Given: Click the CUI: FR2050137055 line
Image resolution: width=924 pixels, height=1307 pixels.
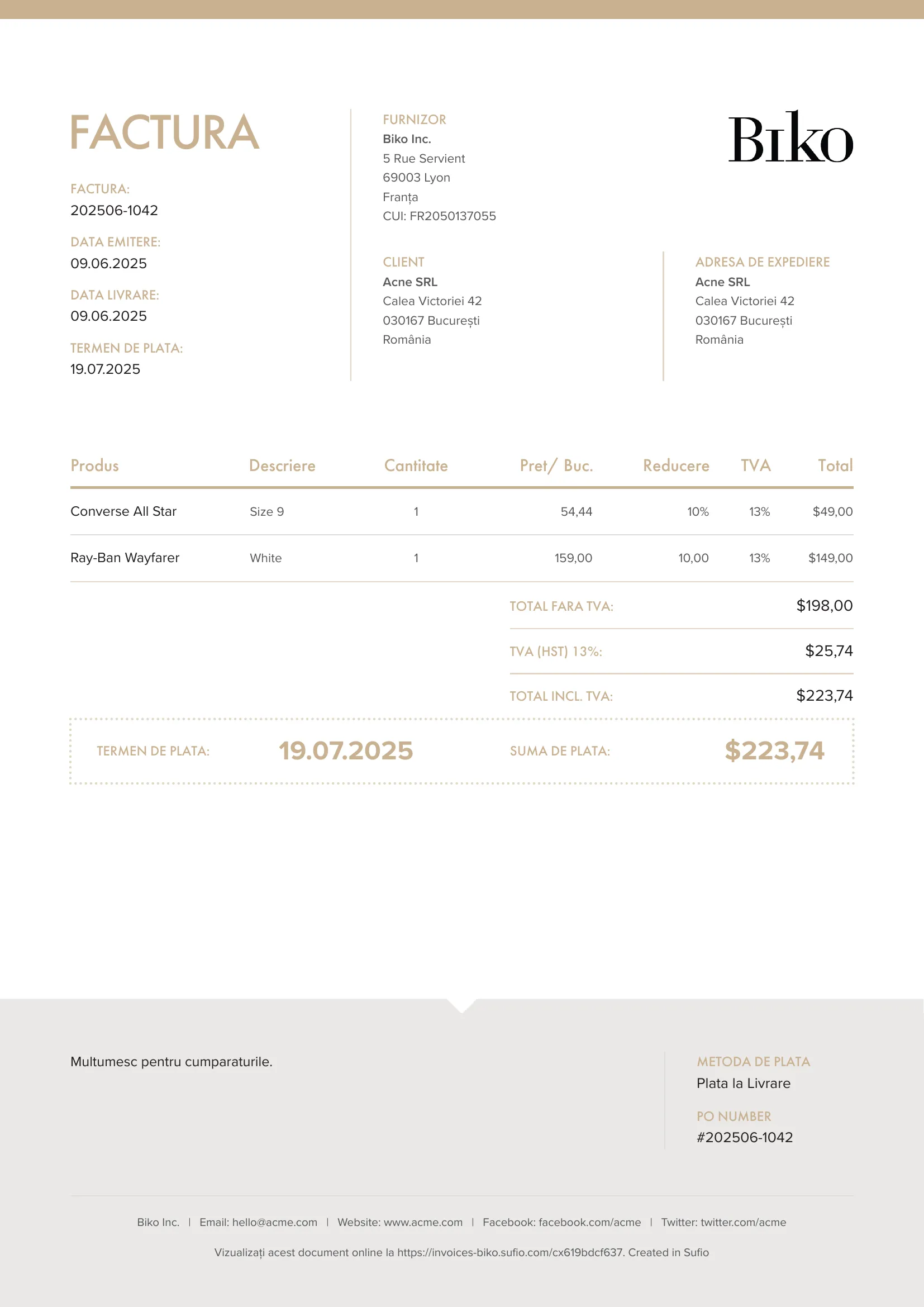Looking at the screenshot, I should point(439,216).
